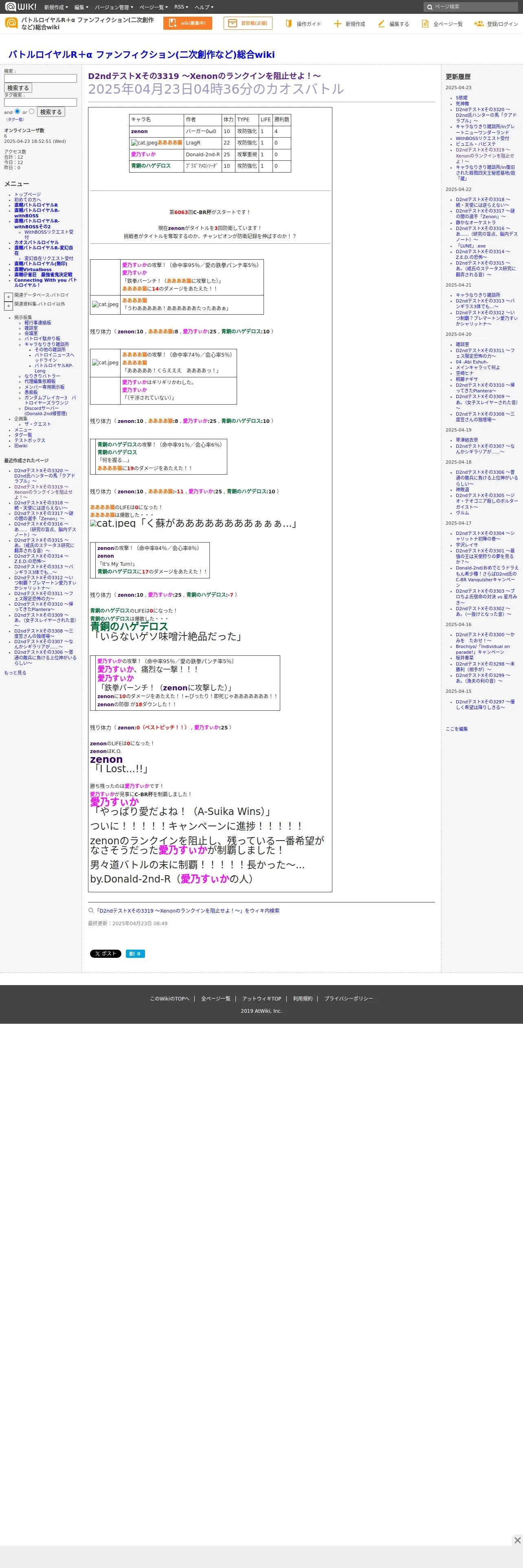523x1568 pixels.
Task: Click the X ポスト share button
Action: coord(105,954)
